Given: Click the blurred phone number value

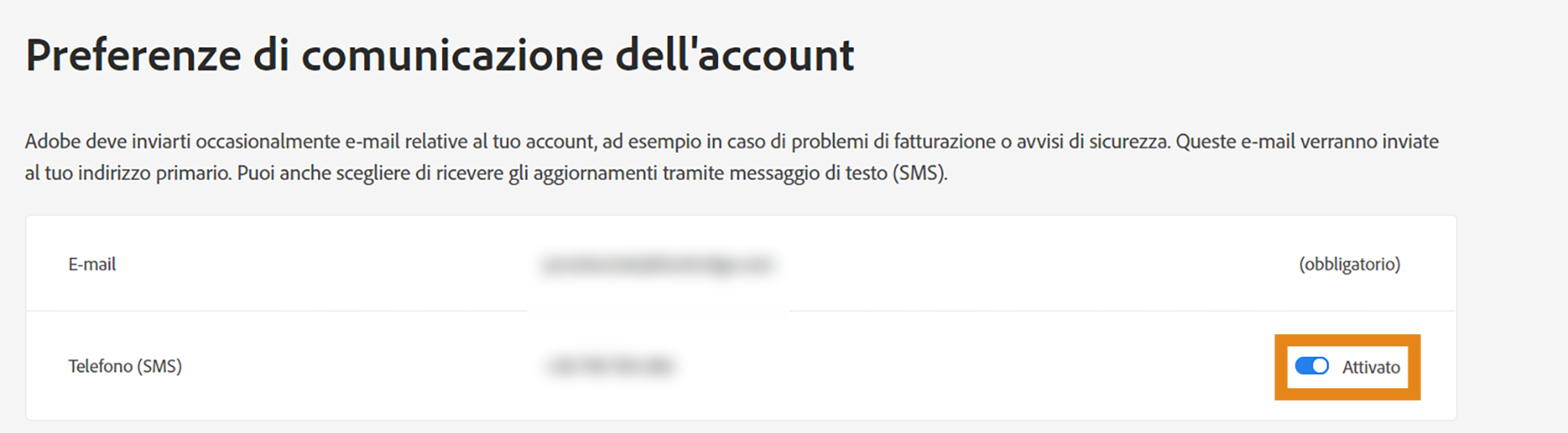Looking at the screenshot, I should click(611, 367).
